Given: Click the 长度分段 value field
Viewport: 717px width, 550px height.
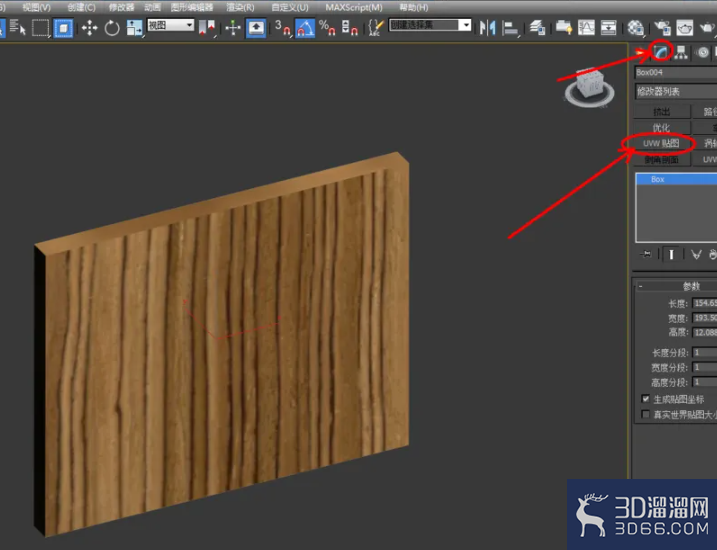Looking at the screenshot, I should coord(705,352).
